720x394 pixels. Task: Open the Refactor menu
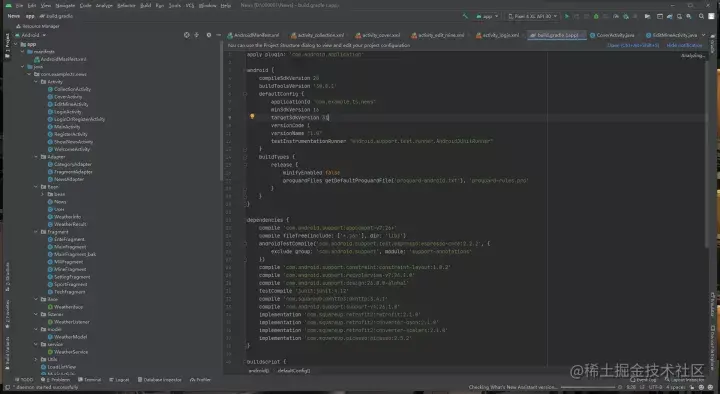[126, 6]
